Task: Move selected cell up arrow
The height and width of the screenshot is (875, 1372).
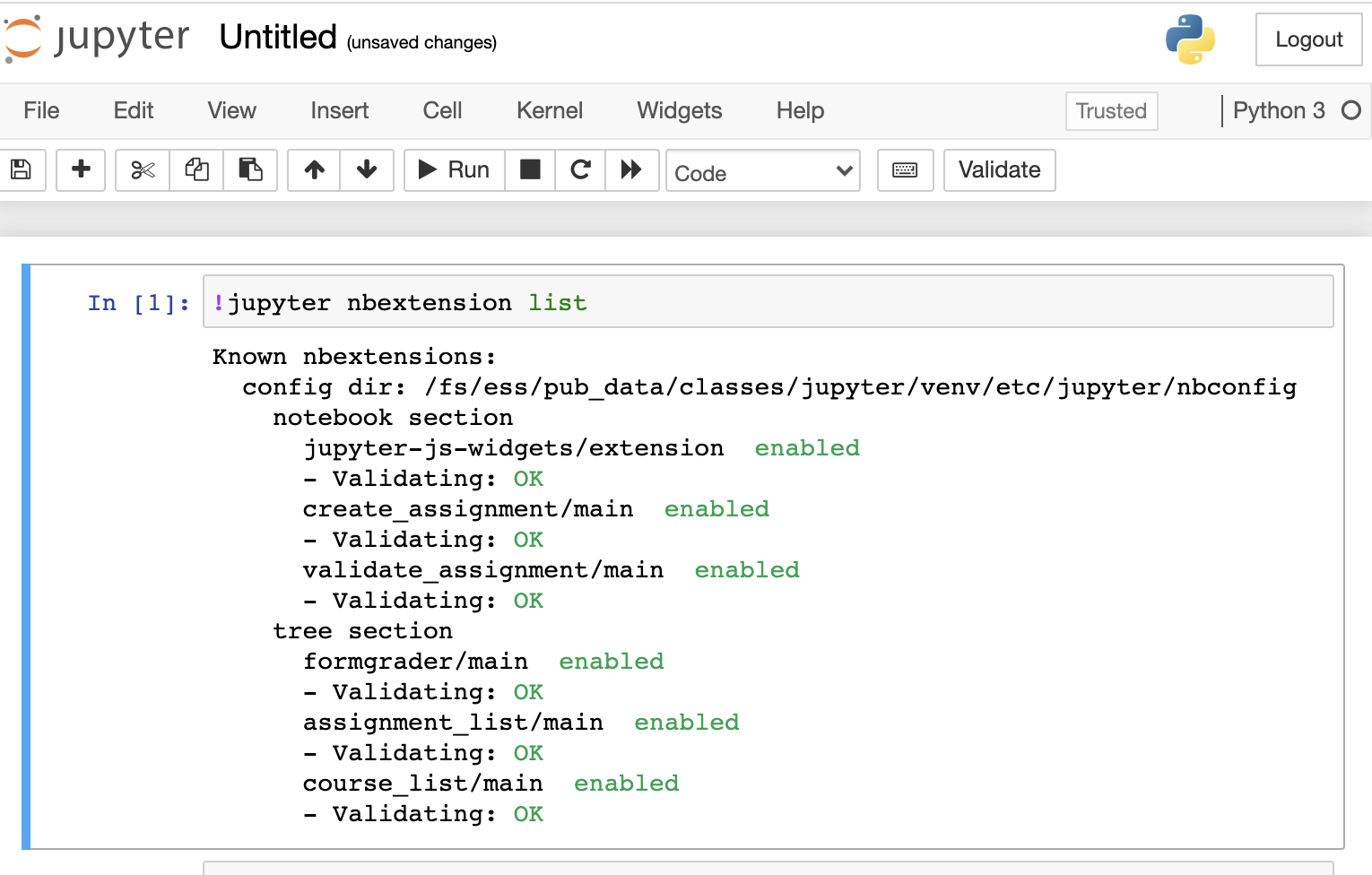Action: point(314,169)
